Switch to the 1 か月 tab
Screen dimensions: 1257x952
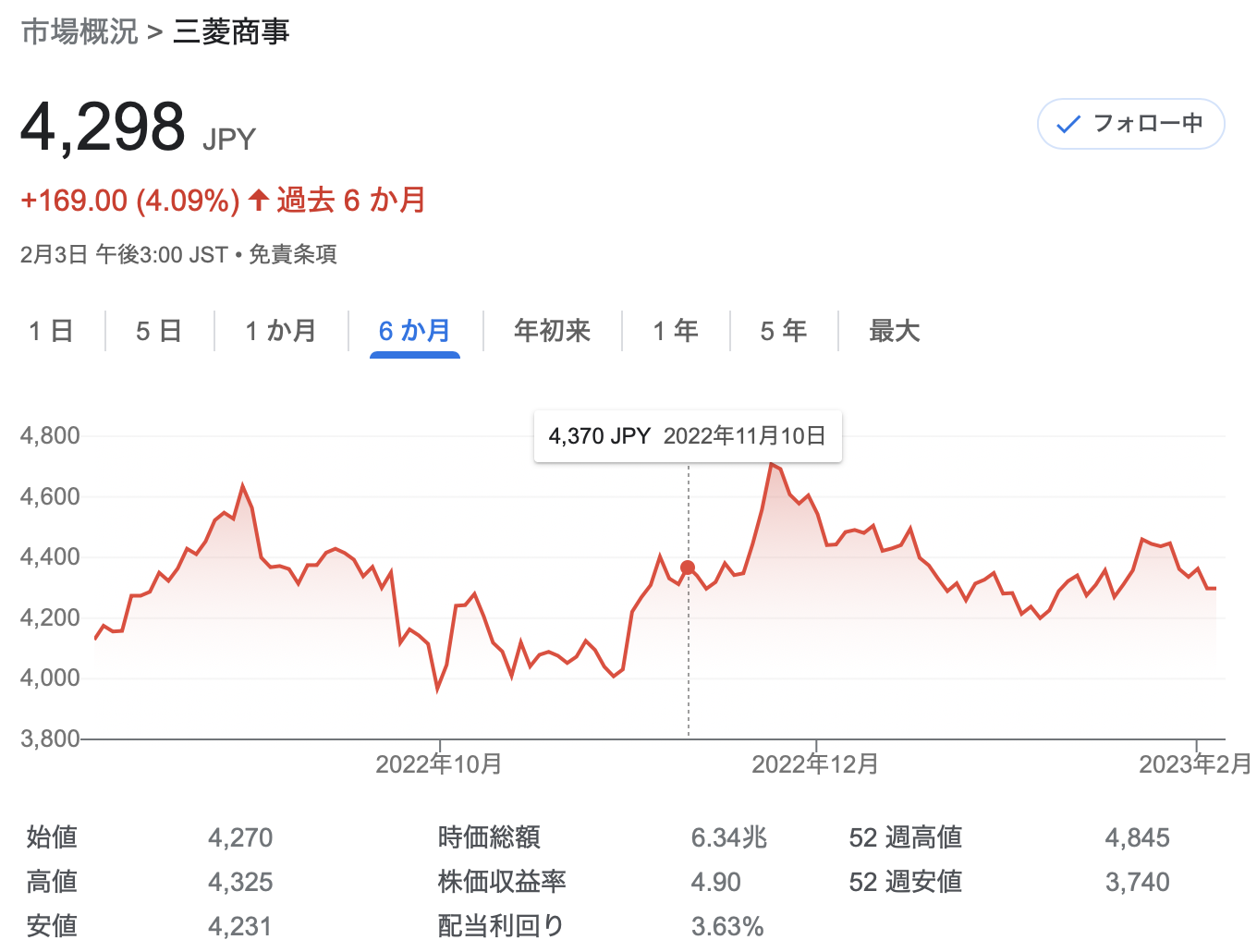point(281,331)
